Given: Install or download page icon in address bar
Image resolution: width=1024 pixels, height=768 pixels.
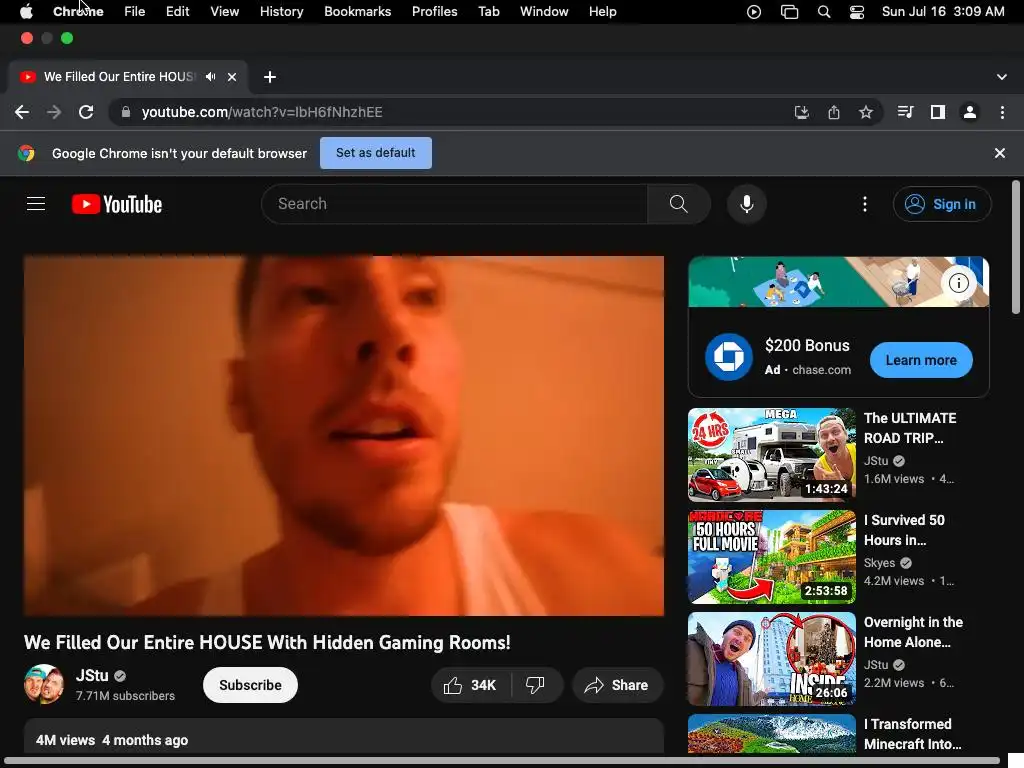Looking at the screenshot, I should [x=801, y=112].
